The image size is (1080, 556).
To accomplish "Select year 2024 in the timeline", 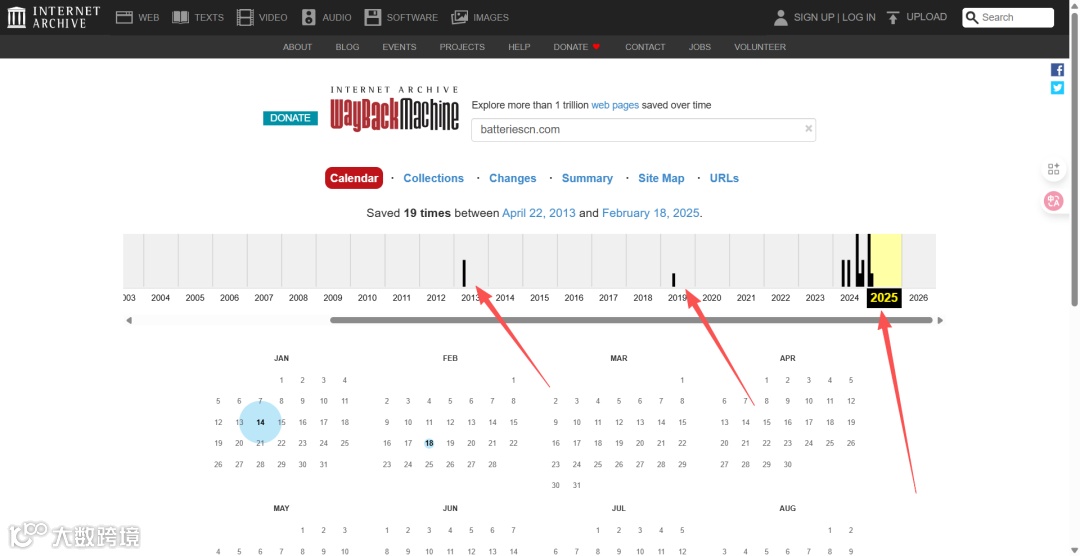I will click(x=849, y=298).
